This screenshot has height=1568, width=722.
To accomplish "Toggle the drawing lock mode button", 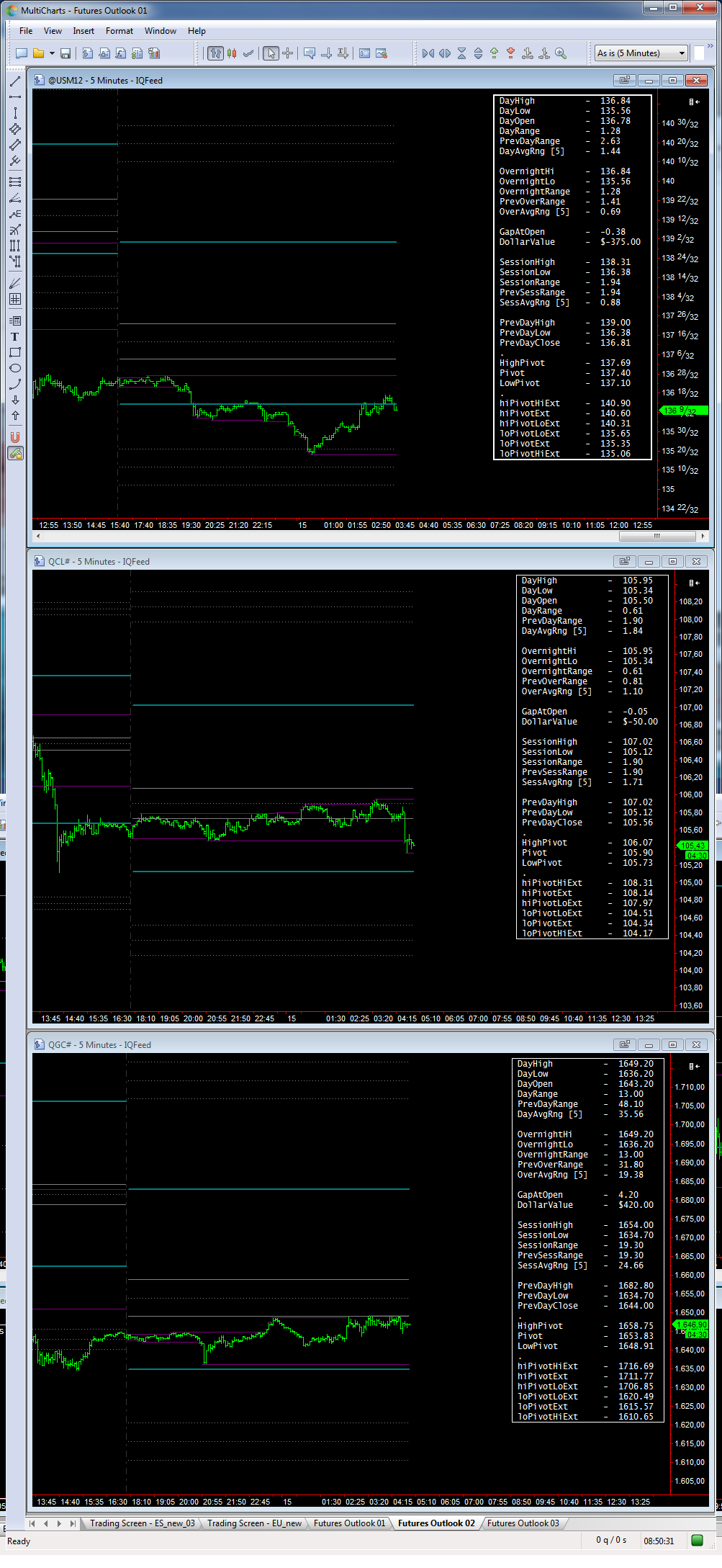I will point(14,453).
